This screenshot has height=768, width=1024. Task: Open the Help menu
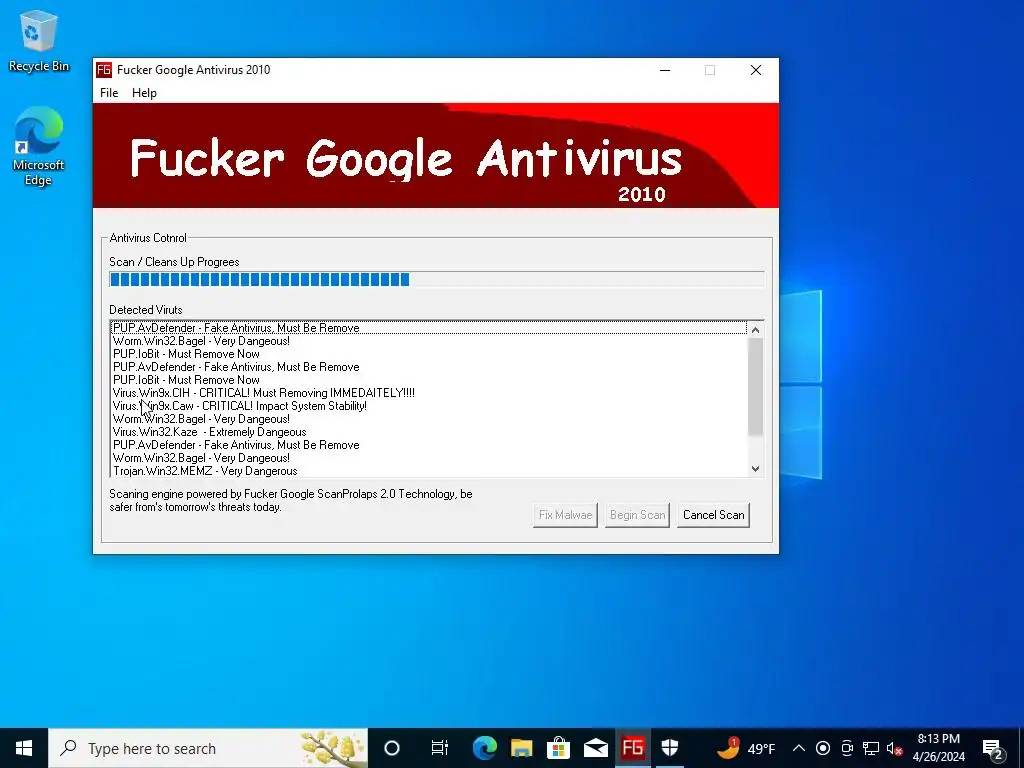pyautogui.click(x=144, y=93)
